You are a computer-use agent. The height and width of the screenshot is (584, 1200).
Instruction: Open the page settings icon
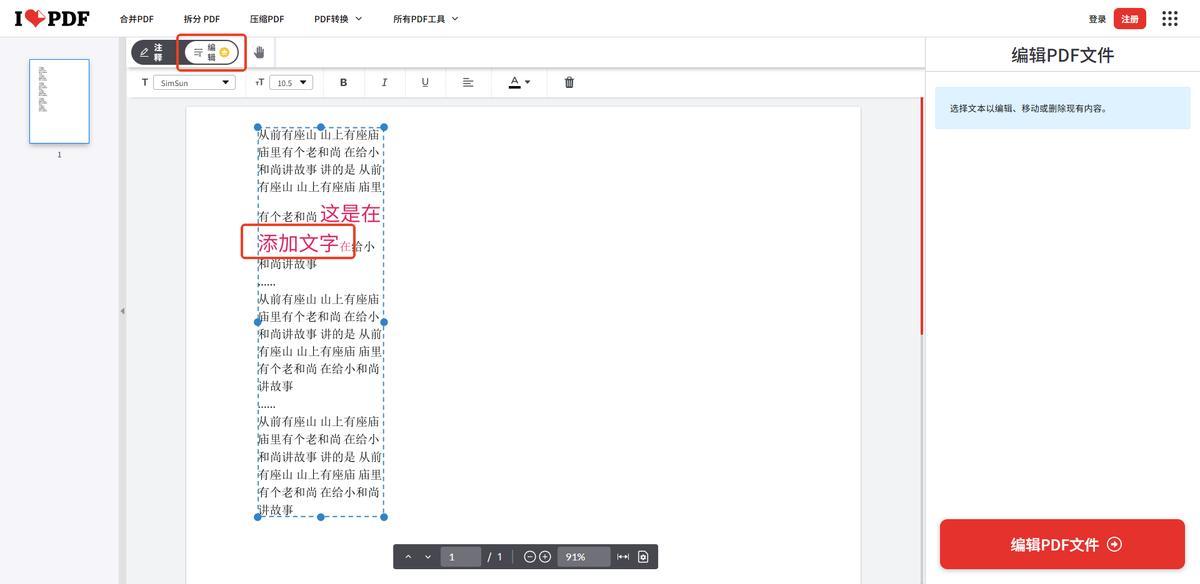tap(643, 557)
